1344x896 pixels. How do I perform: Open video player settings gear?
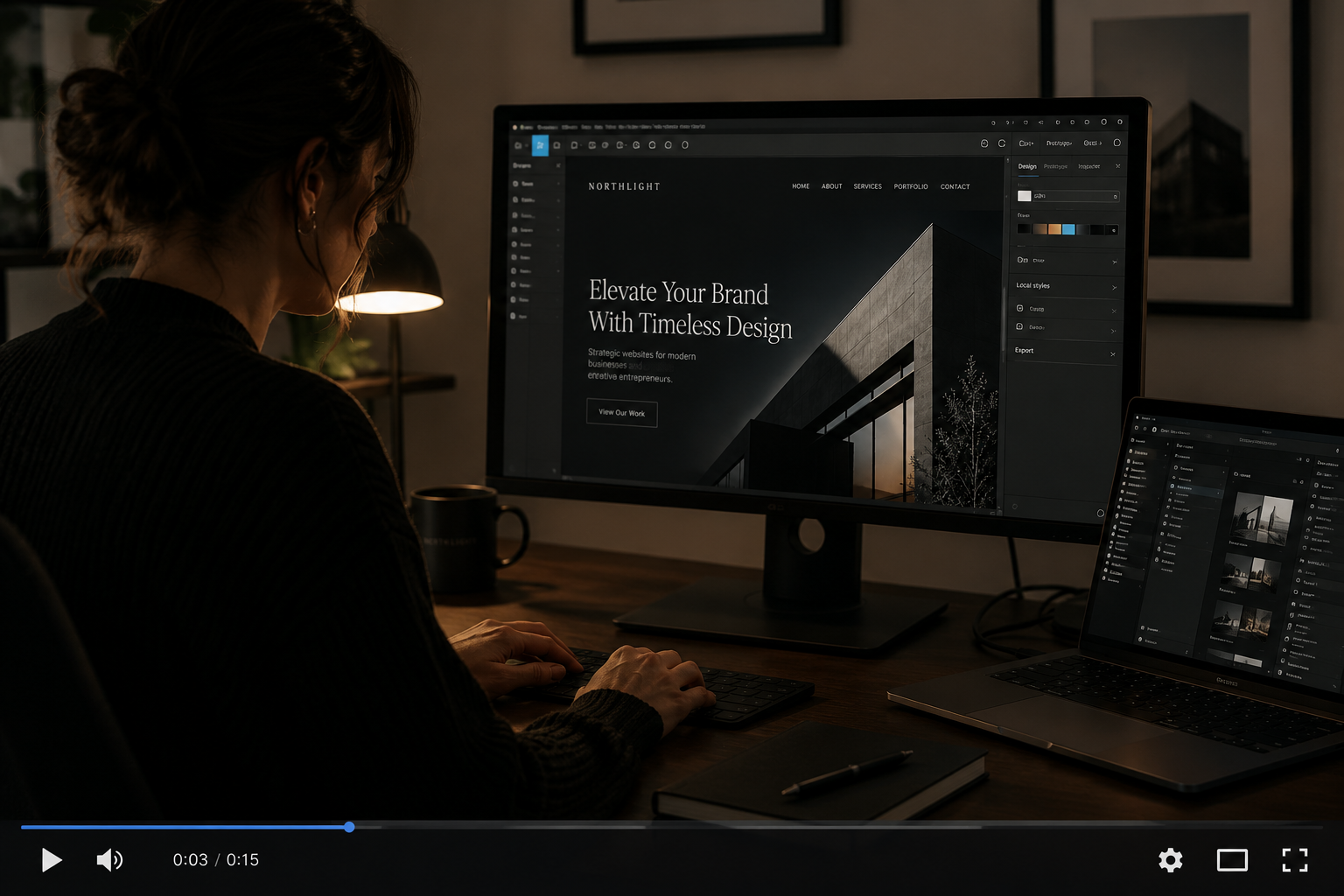click(x=1171, y=860)
